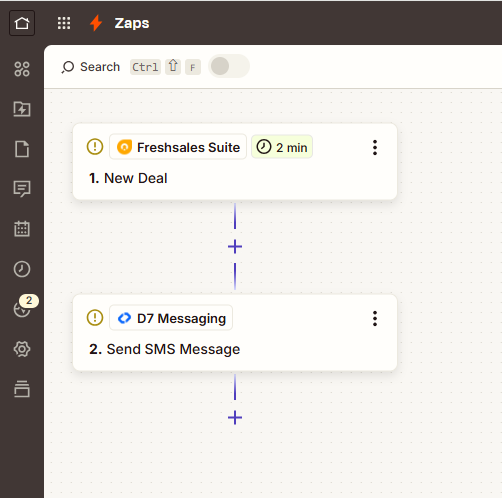Select the 2. Send SMS Message action step

click(x=235, y=333)
